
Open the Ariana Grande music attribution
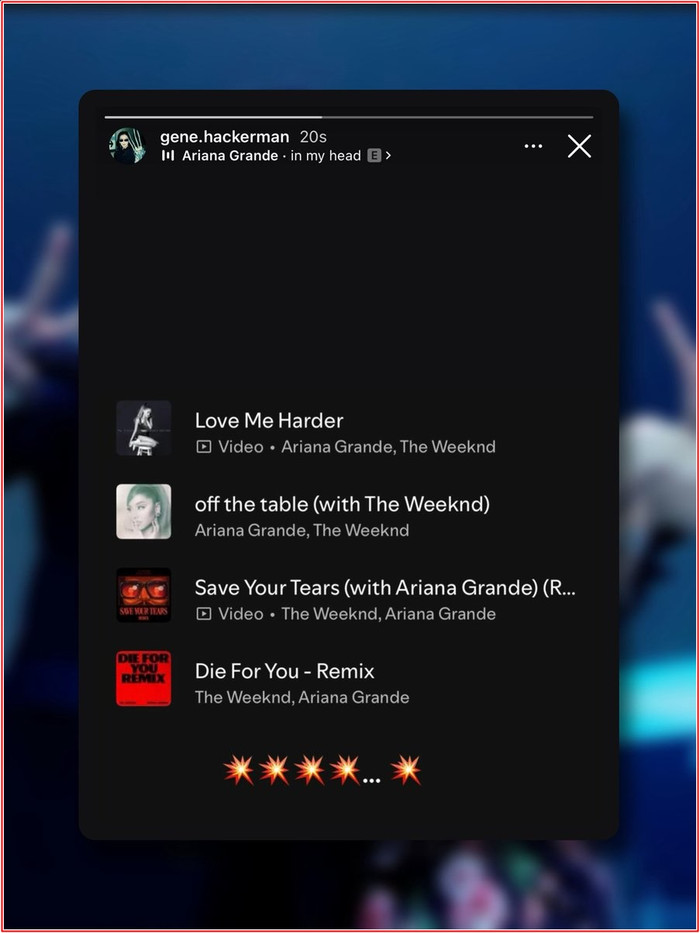tap(230, 156)
